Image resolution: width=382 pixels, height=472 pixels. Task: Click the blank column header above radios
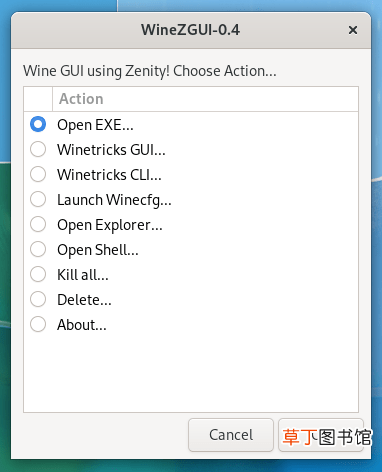pyautogui.click(x=38, y=99)
